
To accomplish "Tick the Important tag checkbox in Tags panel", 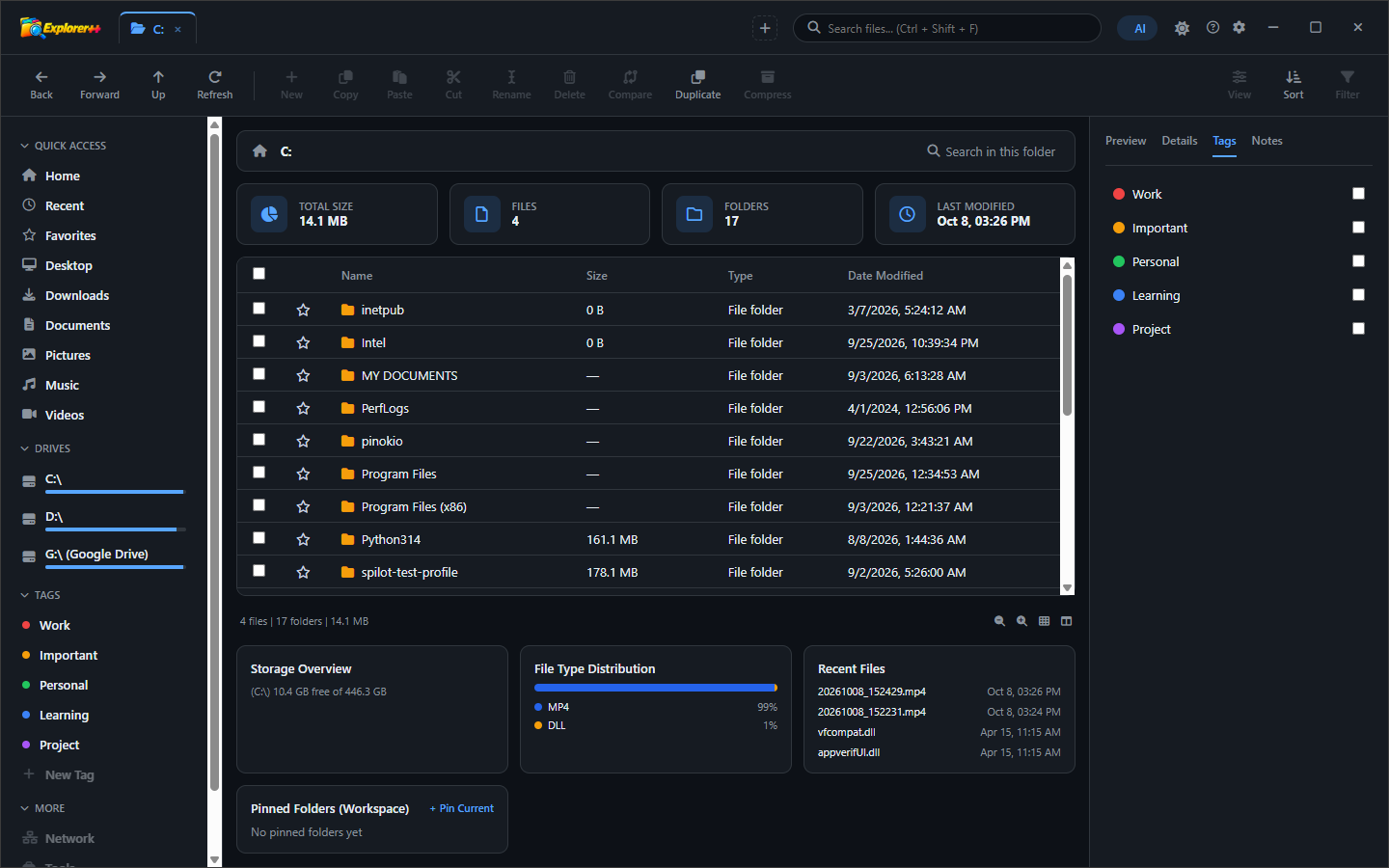I will [x=1358, y=228].
